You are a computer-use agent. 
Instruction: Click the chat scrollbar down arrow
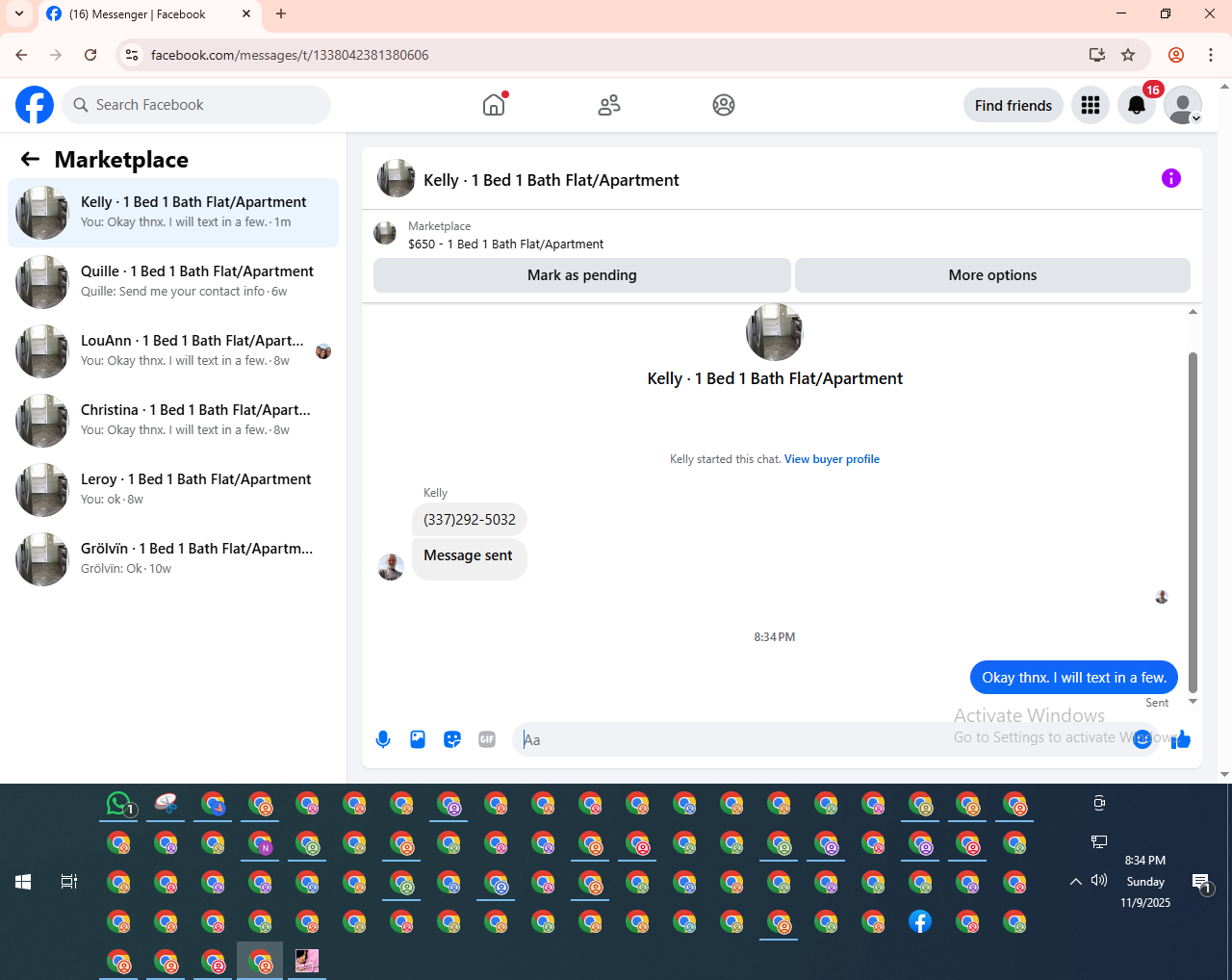pos(1193,702)
